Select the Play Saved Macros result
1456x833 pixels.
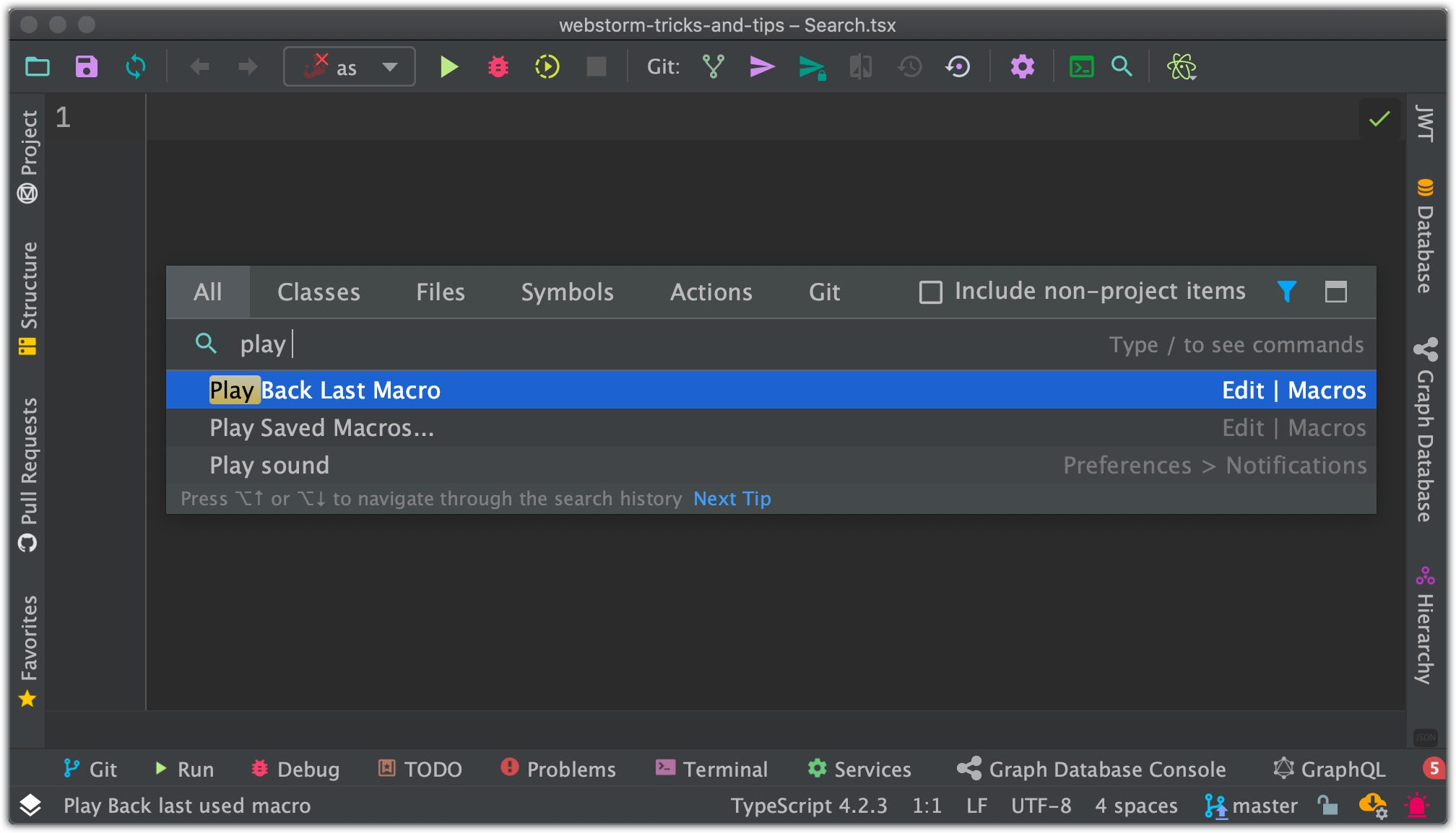[x=322, y=428]
